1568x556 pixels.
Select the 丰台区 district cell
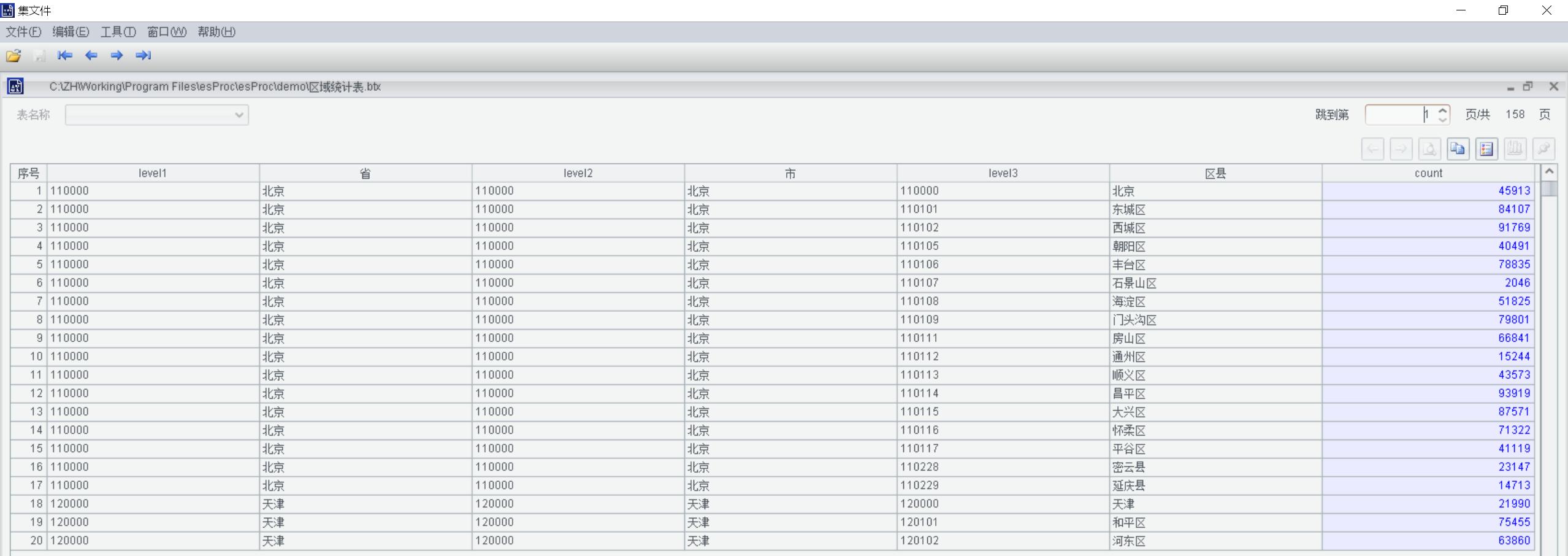pos(1216,264)
